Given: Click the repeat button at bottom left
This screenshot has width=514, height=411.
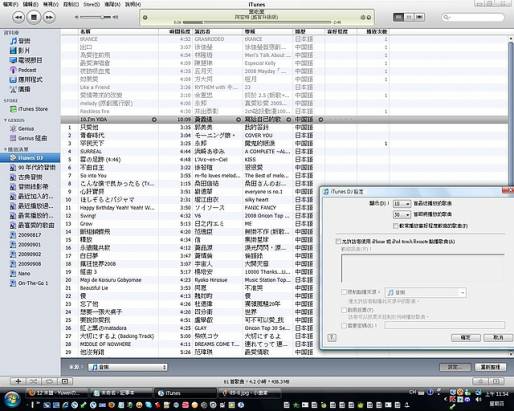Looking at the screenshot, I should point(49,381).
